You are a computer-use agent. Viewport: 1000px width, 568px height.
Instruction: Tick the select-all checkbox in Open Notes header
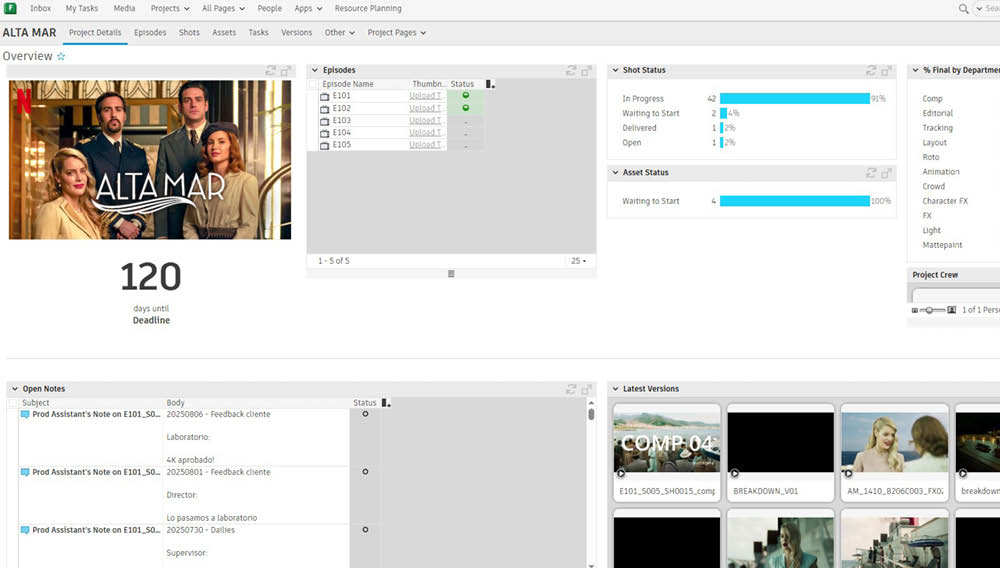(13, 403)
